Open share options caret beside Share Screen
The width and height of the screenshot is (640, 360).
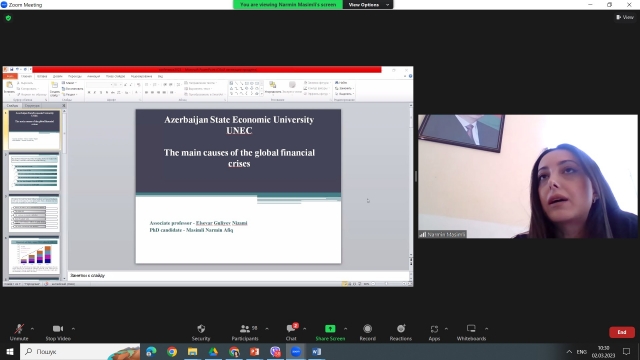(x=346, y=329)
